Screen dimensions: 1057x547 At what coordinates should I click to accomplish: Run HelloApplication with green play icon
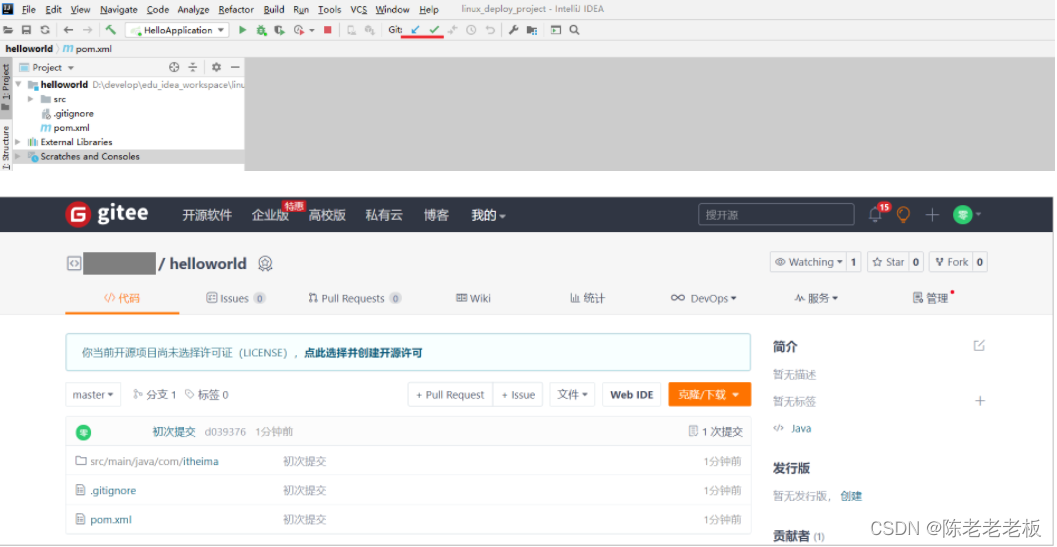pos(243,30)
